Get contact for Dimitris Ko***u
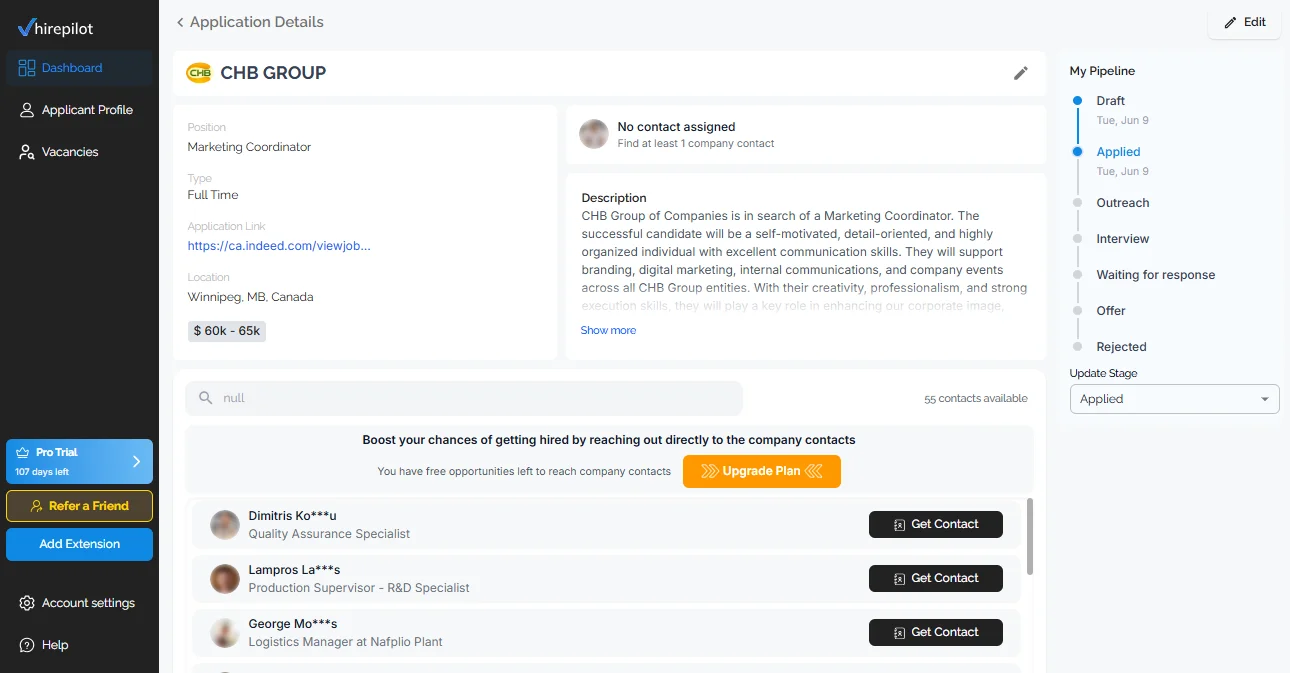This screenshot has width=1290, height=673. click(936, 524)
